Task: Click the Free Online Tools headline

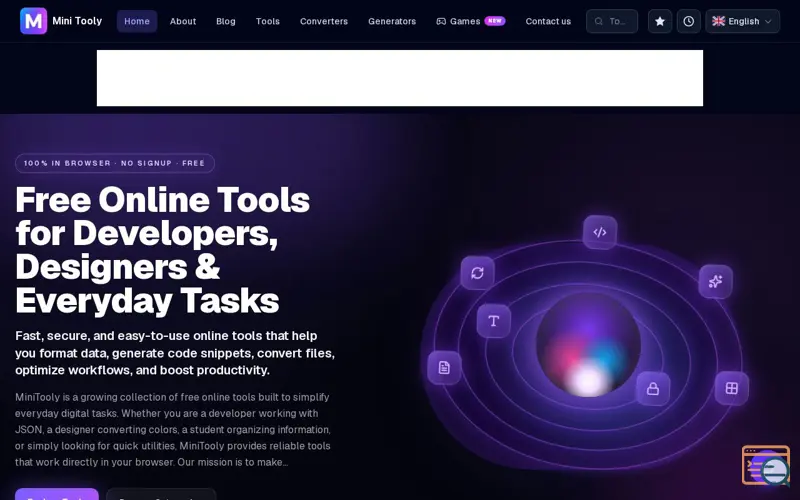Action: [162, 250]
